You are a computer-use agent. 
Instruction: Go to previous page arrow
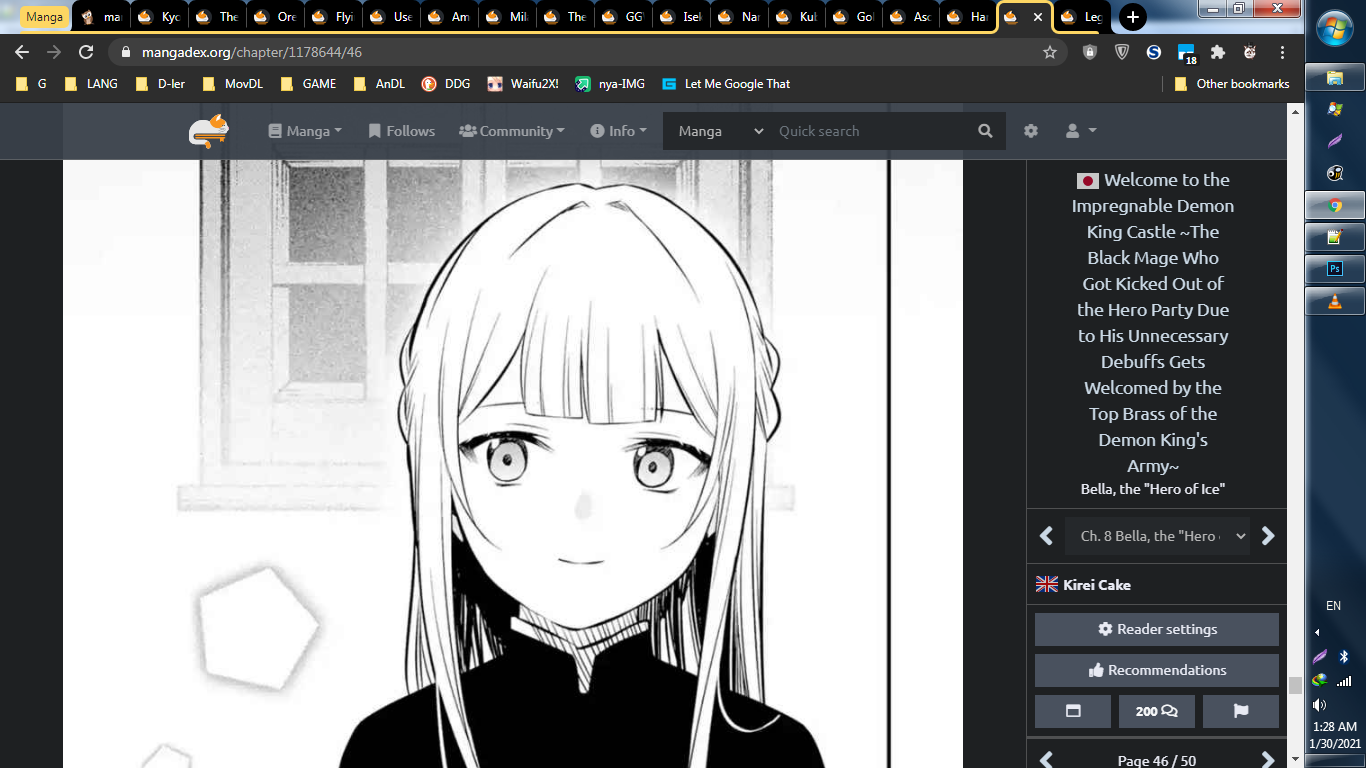pyautogui.click(x=1047, y=760)
